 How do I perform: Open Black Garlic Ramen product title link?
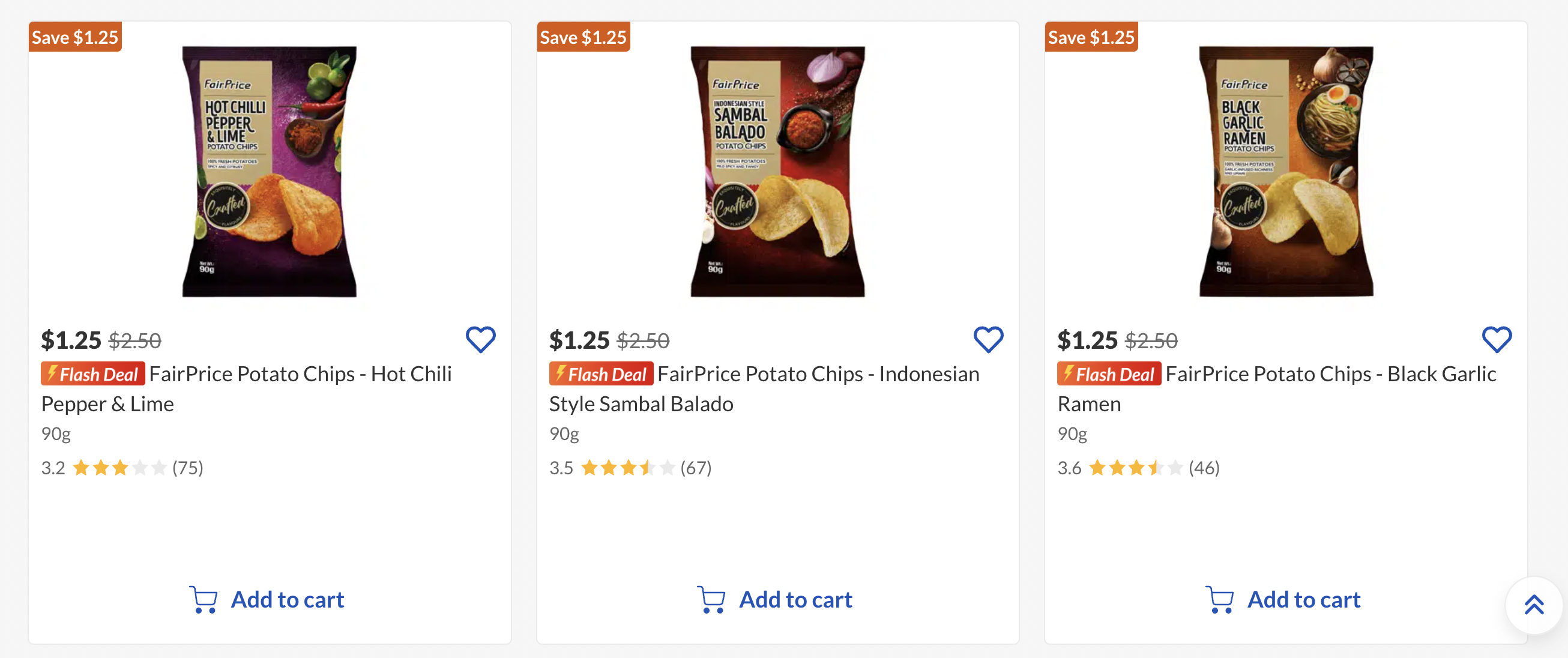pyautogui.click(x=1331, y=375)
